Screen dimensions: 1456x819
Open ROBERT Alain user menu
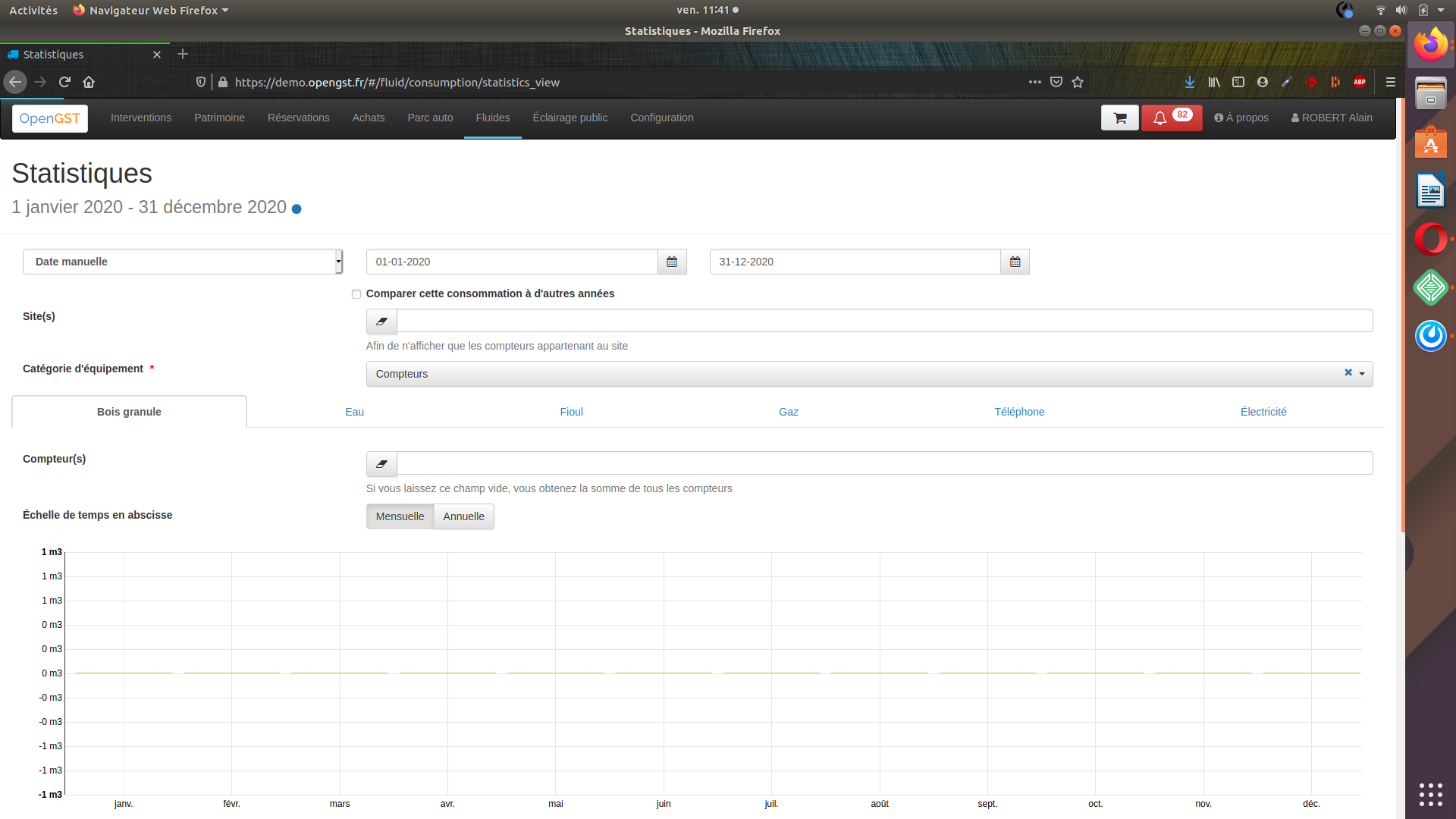point(1332,118)
